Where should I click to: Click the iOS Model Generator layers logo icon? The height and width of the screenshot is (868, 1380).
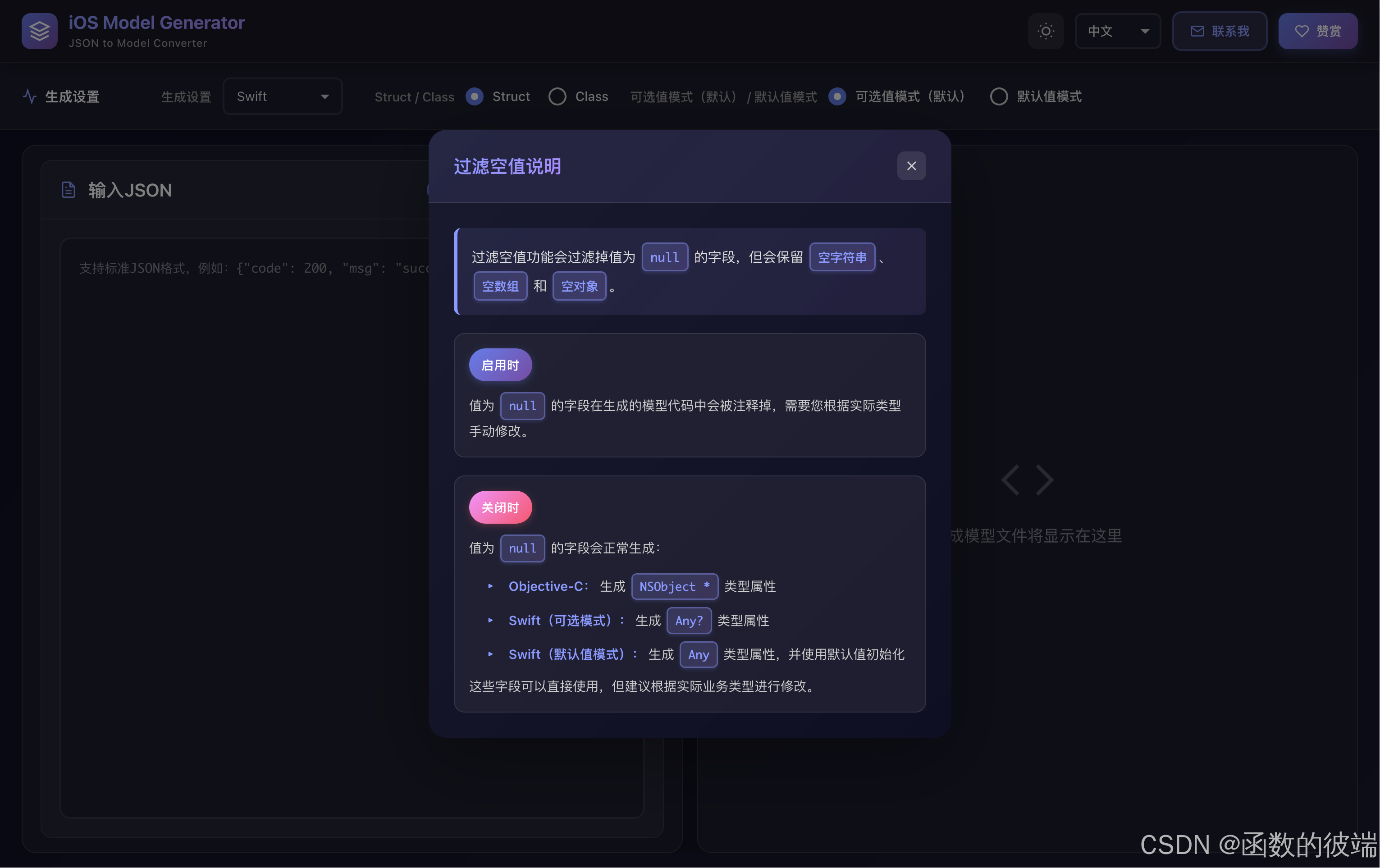39,31
